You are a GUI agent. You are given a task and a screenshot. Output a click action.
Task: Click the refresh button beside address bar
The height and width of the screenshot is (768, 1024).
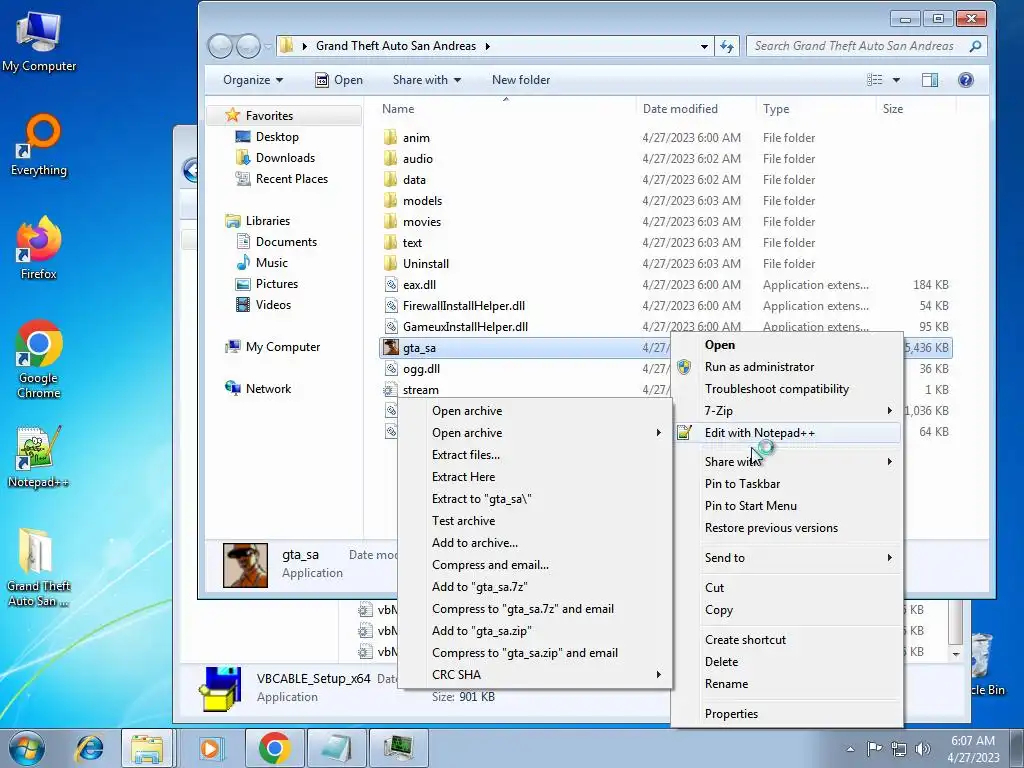(x=727, y=46)
